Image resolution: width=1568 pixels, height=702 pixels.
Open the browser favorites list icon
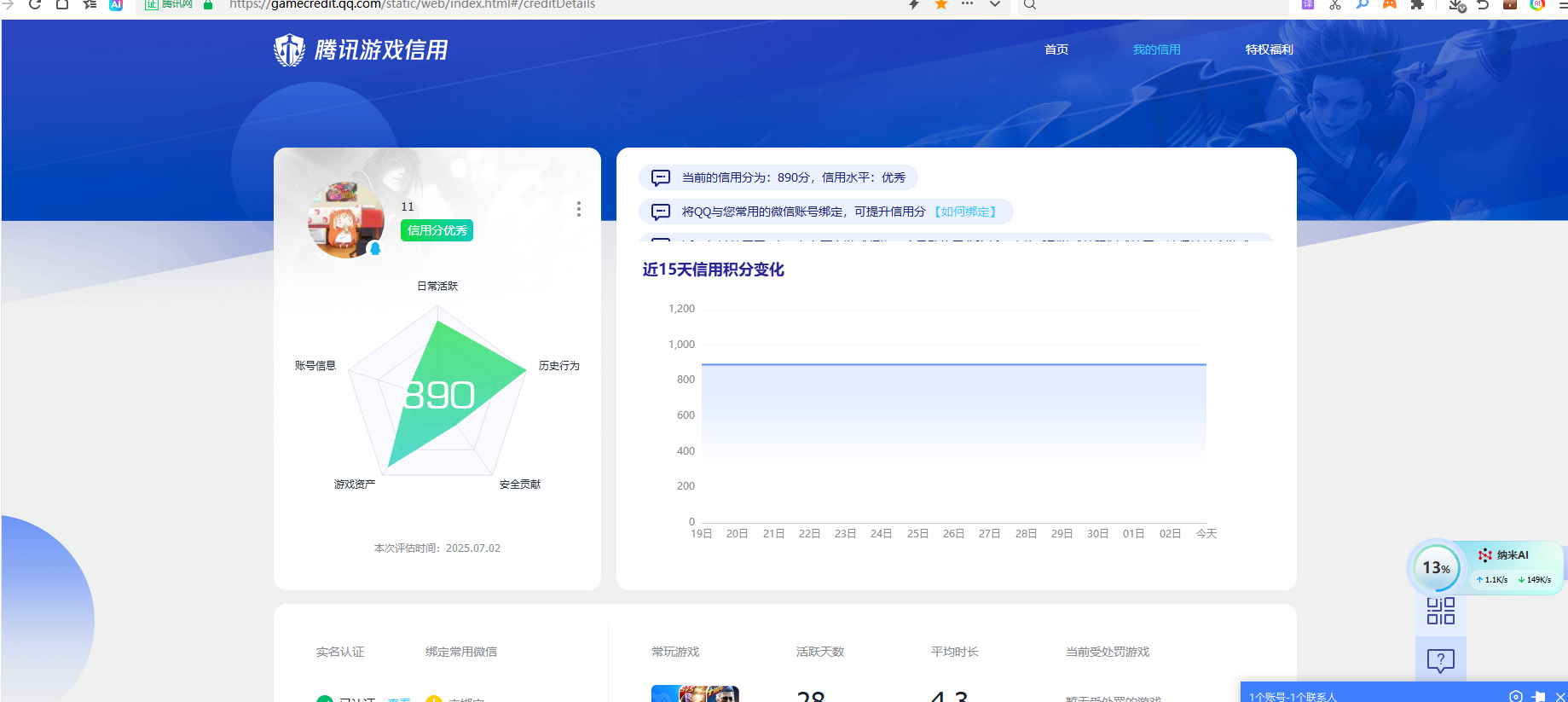(x=90, y=4)
